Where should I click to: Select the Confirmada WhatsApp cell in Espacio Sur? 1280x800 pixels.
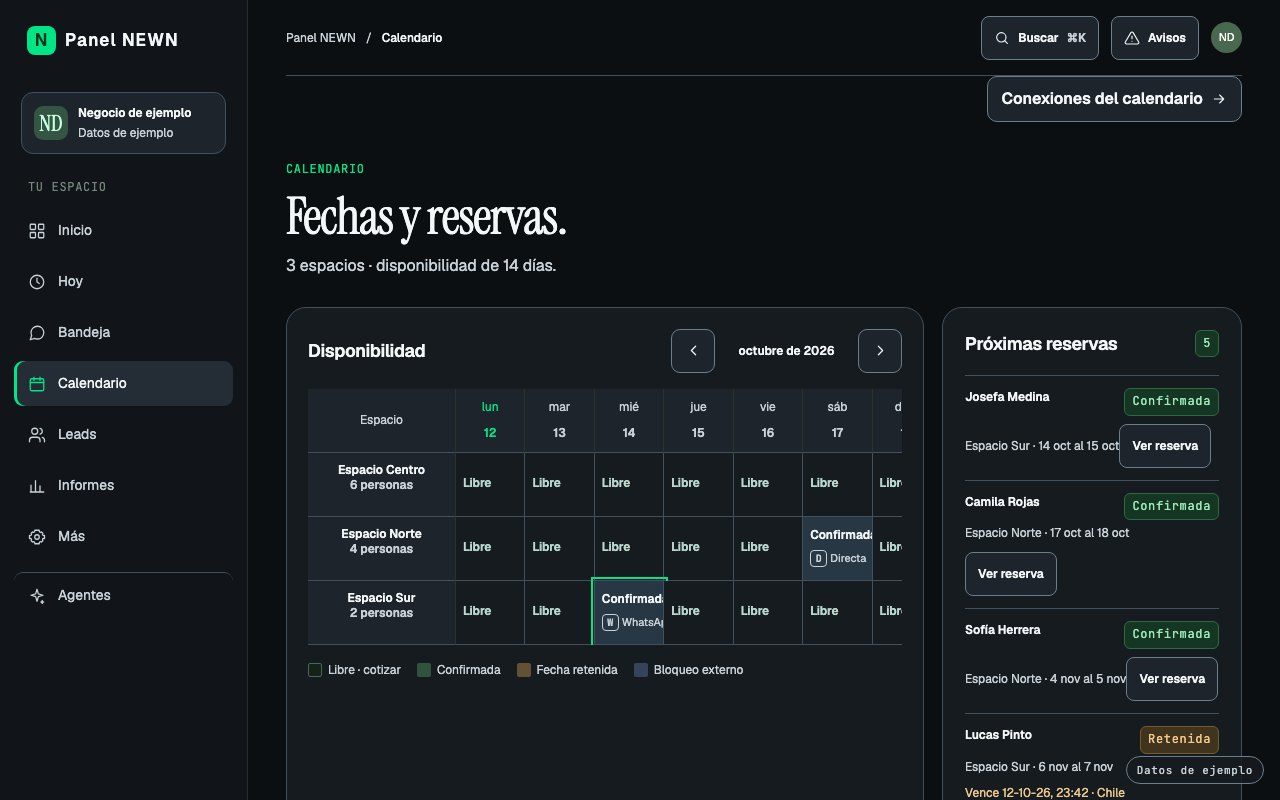tap(629, 612)
